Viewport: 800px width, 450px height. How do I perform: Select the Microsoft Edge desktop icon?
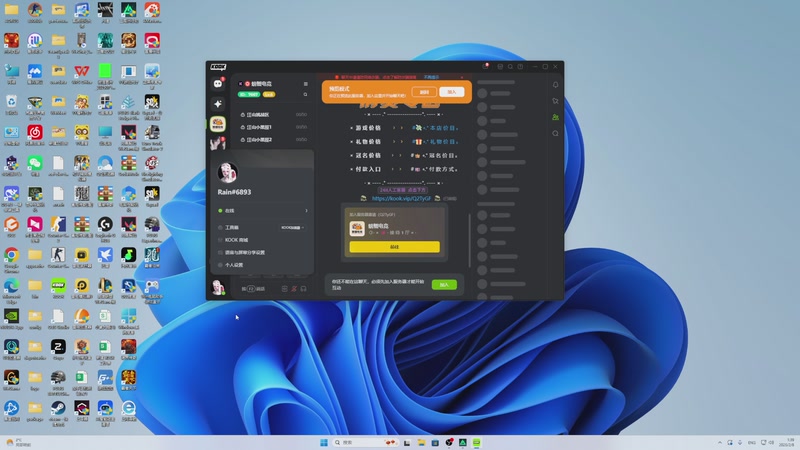click(x=11, y=290)
